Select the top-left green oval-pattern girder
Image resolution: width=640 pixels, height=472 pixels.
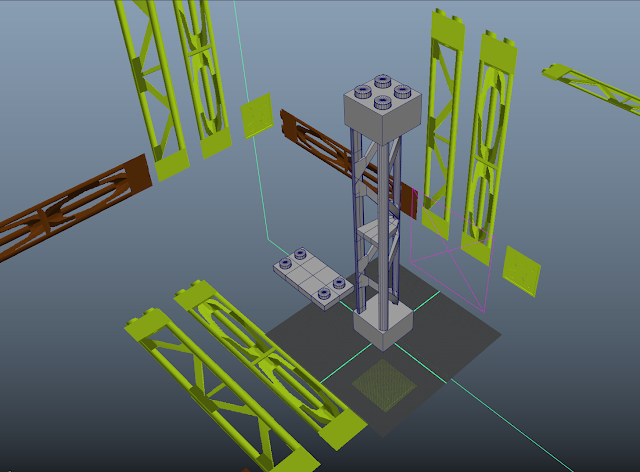coord(202,78)
